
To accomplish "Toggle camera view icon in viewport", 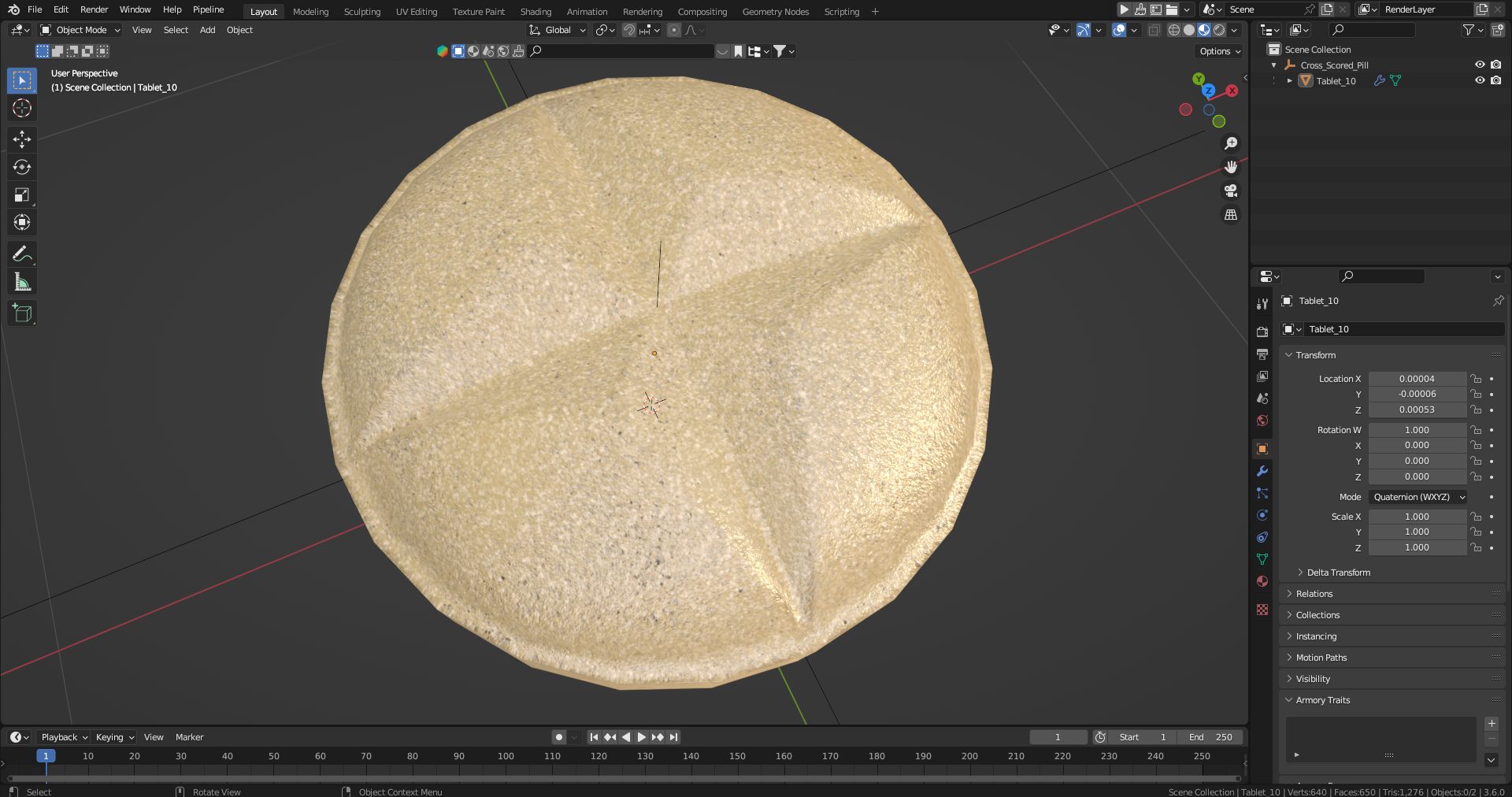I will click(x=1231, y=191).
